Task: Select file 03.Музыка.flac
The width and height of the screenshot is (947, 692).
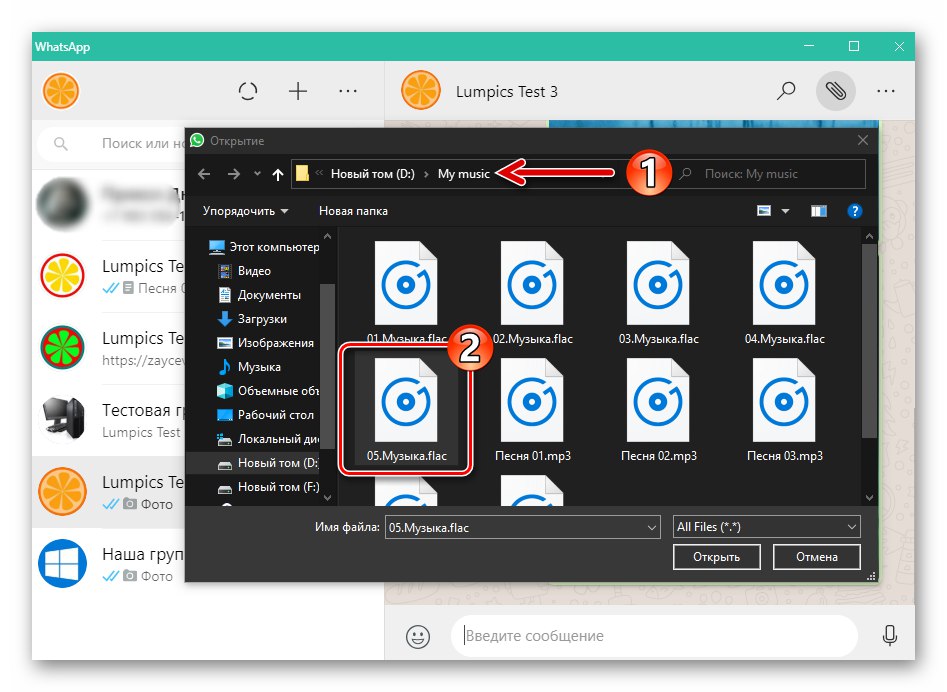Action: click(658, 293)
